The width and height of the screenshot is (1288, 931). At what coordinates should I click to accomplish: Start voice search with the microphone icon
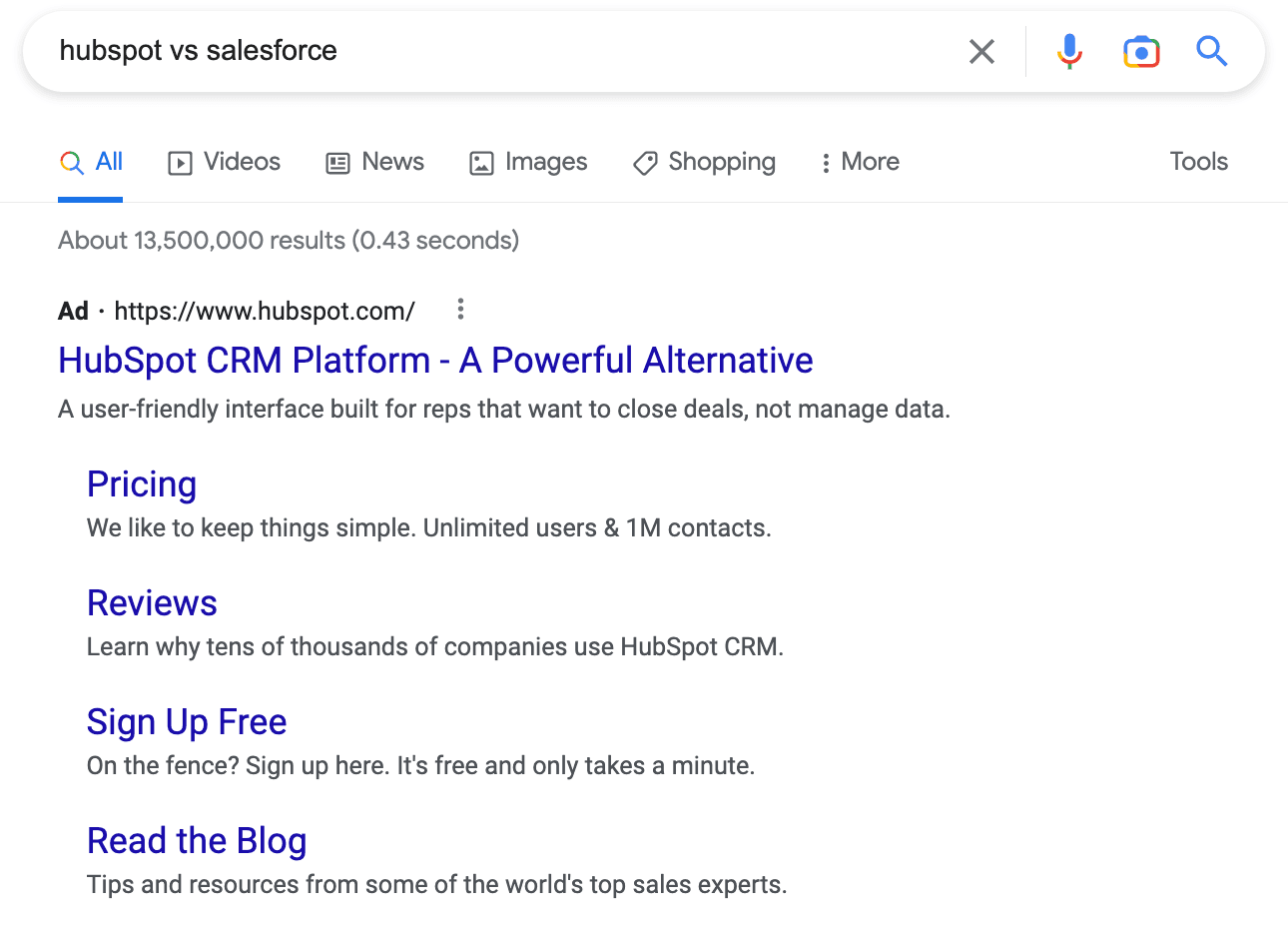1069,51
